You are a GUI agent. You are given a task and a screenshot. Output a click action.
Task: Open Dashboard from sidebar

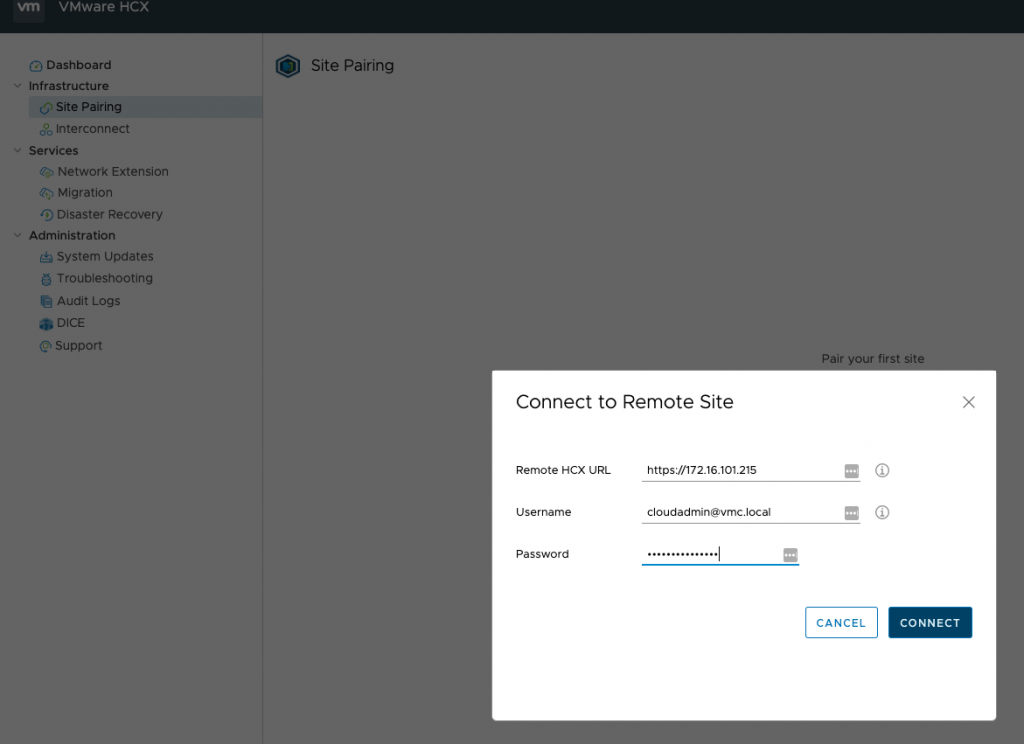pyautogui.click(x=78, y=65)
